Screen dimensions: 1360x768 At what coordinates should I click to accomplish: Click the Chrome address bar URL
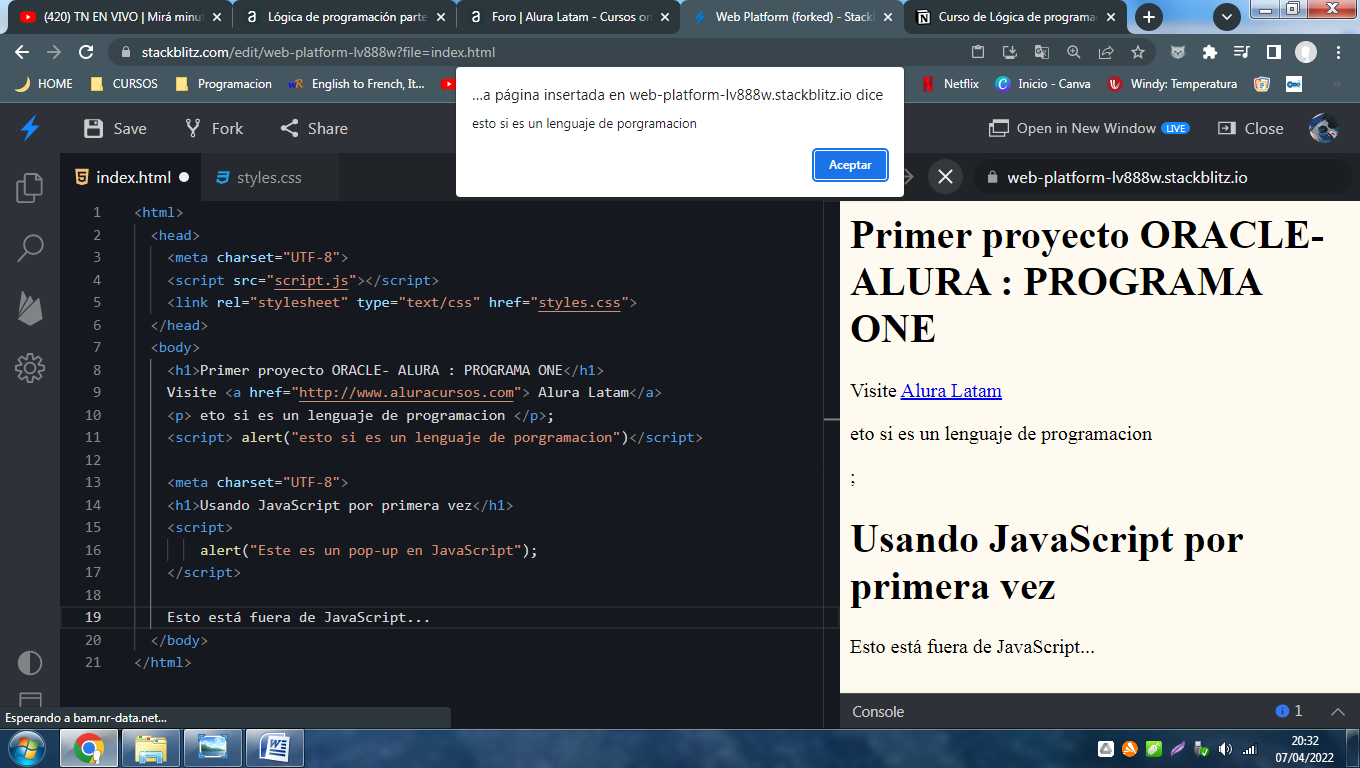[318, 52]
